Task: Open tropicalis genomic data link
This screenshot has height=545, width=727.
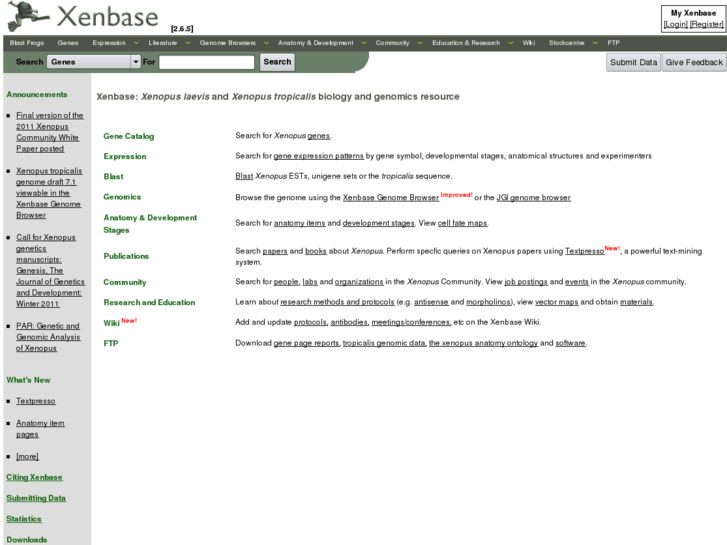Action: pos(383,343)
